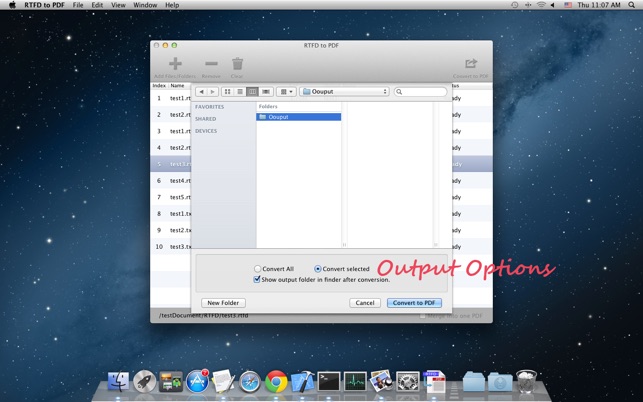Expand the FAVORITES sidebar section
The width and height of the screenshot is (643, 402).
pyautogui.click(x=210, y=107)
